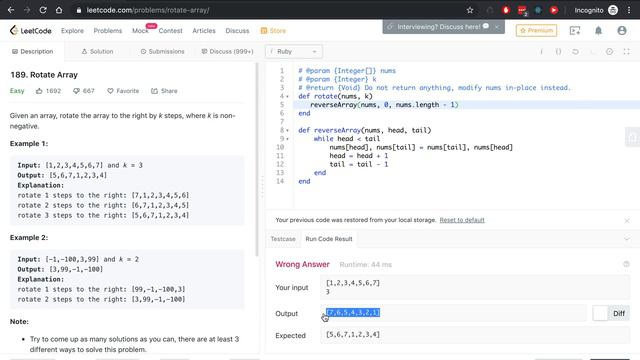
Task: Go forward with the browser forward arrow
Action: pos(27,10)
